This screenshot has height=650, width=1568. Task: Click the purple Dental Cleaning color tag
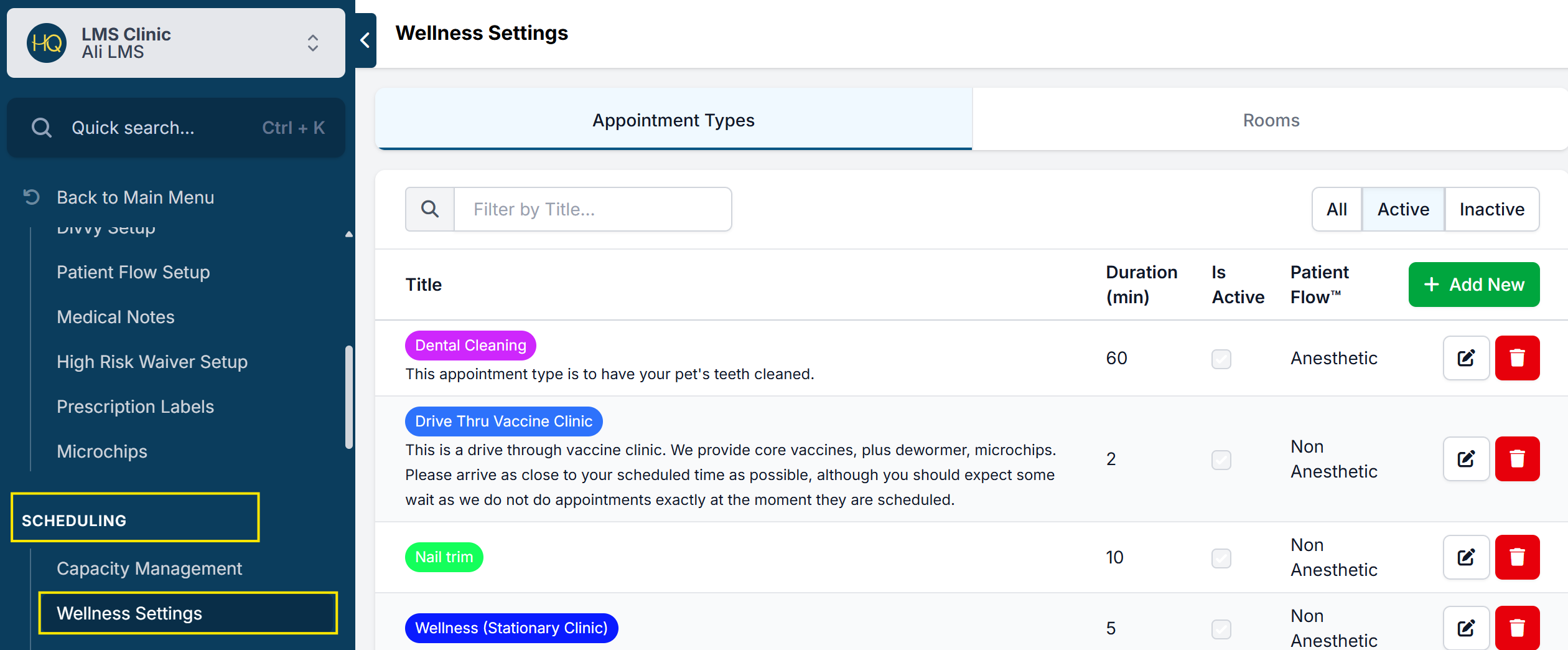pos(470,346)
